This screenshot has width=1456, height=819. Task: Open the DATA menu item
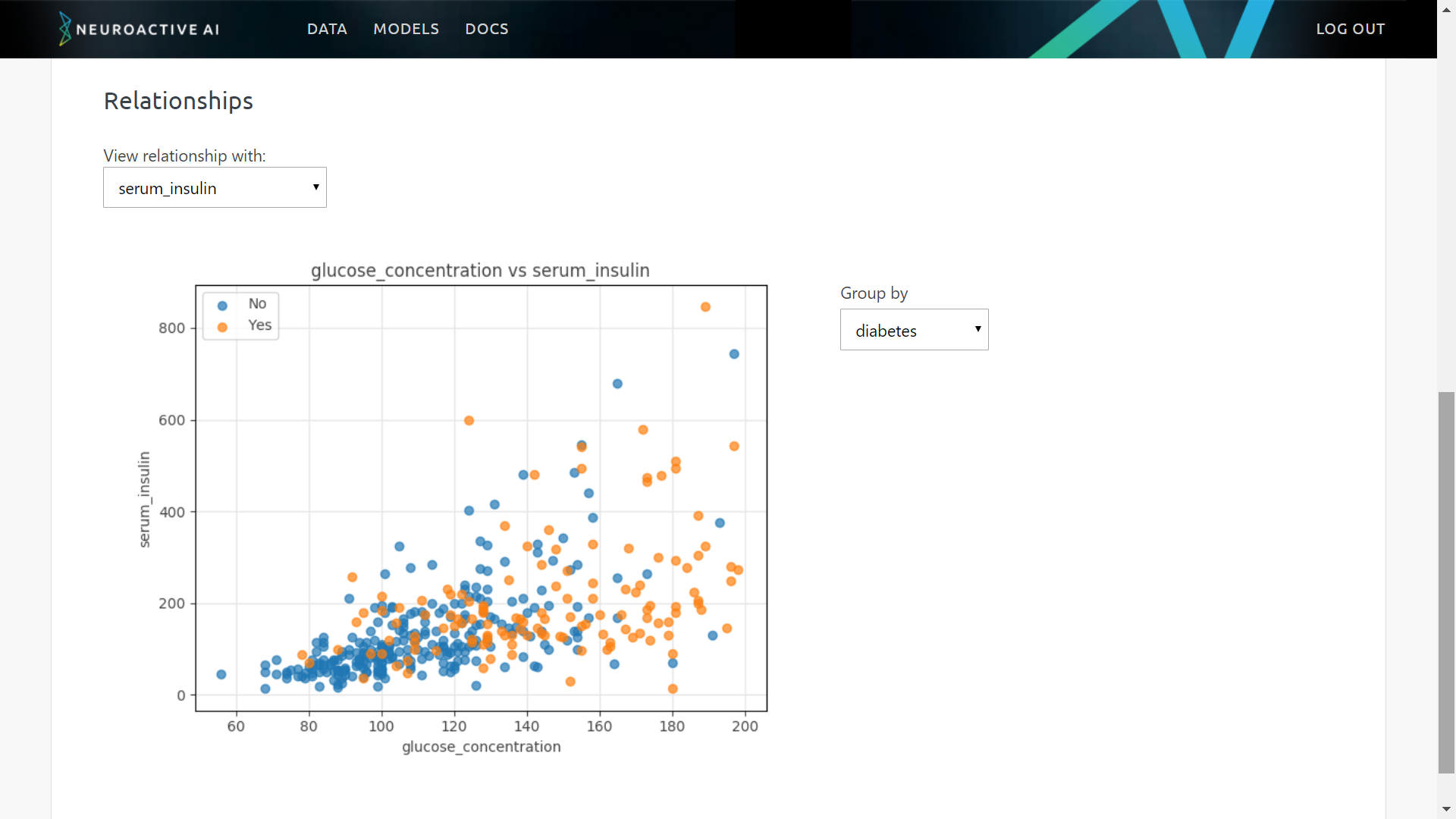(x=327, y=29)
